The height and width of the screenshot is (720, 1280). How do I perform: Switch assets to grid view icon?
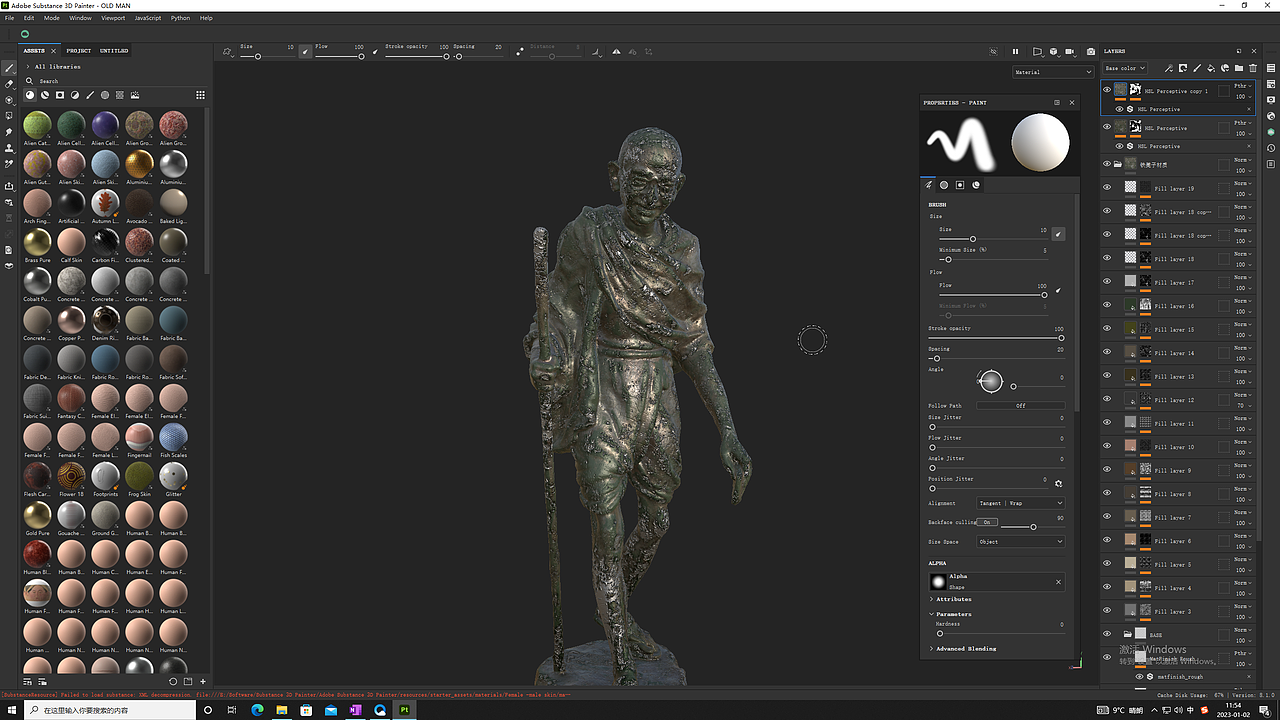coord(200,95)
